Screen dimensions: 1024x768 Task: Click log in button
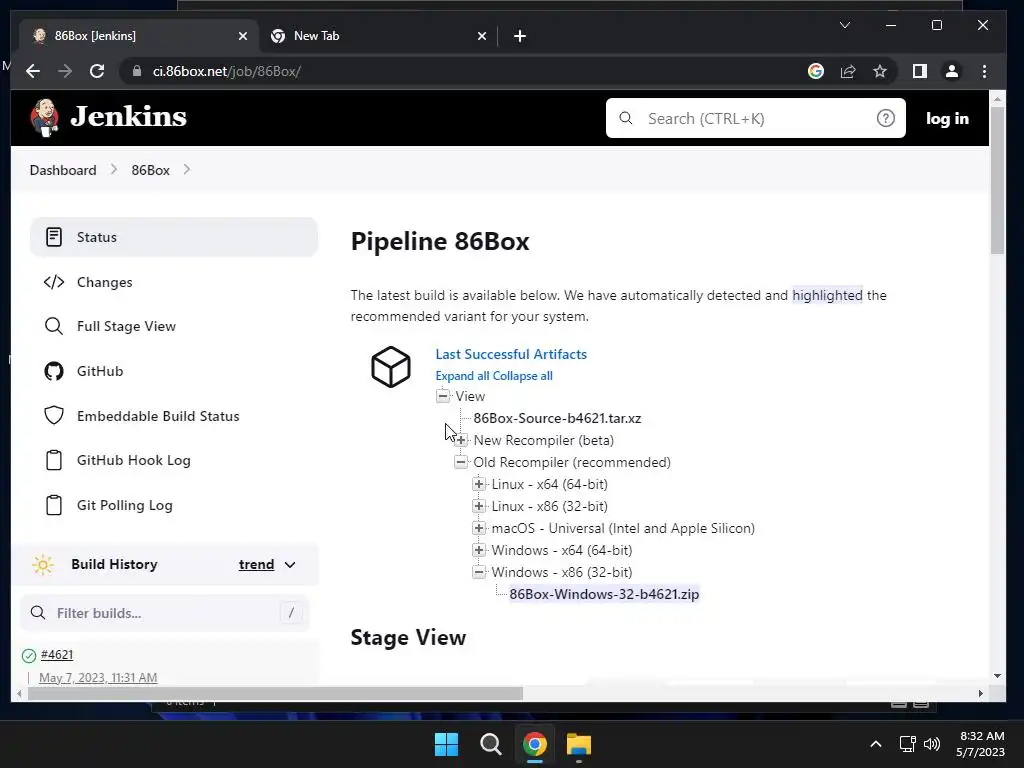(947, 118)
